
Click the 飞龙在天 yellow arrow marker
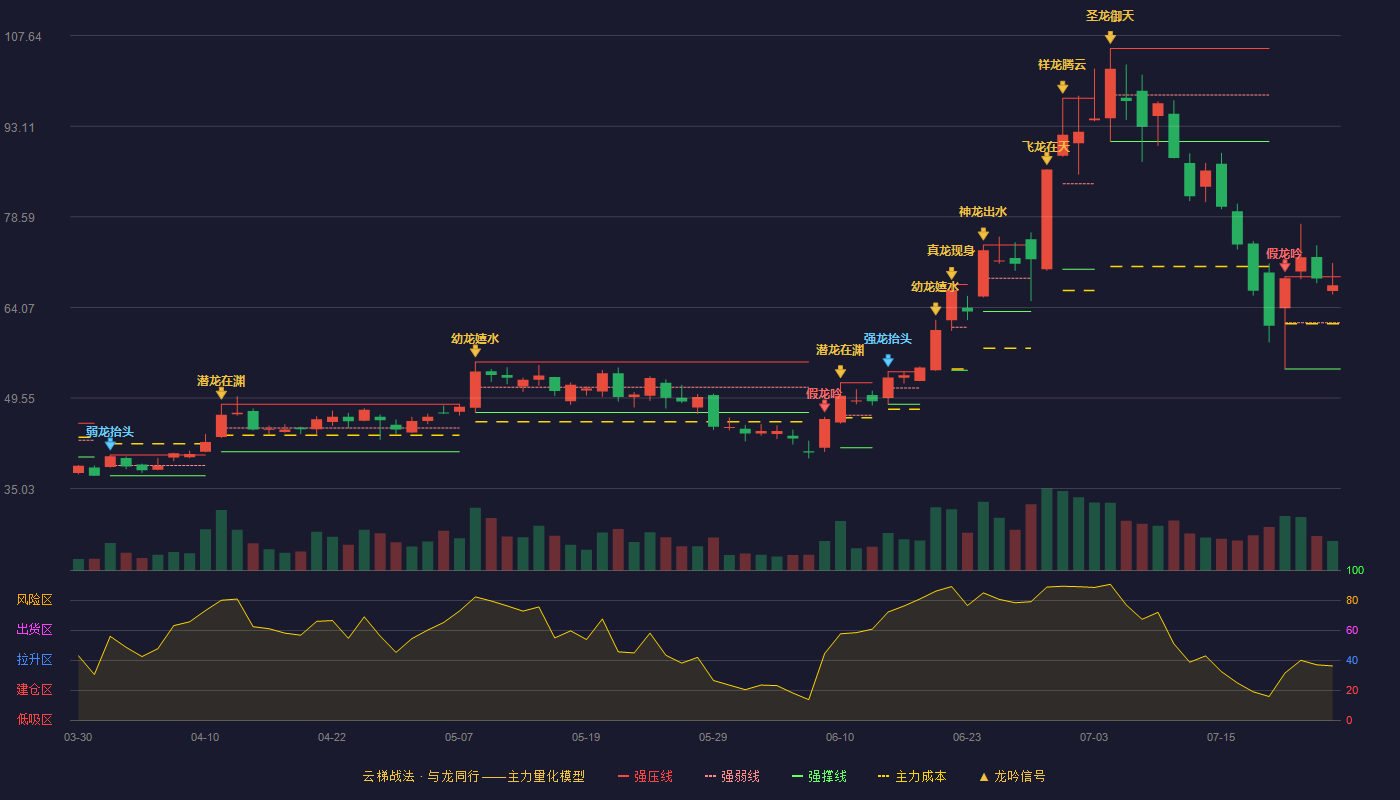click(1046, 158)
